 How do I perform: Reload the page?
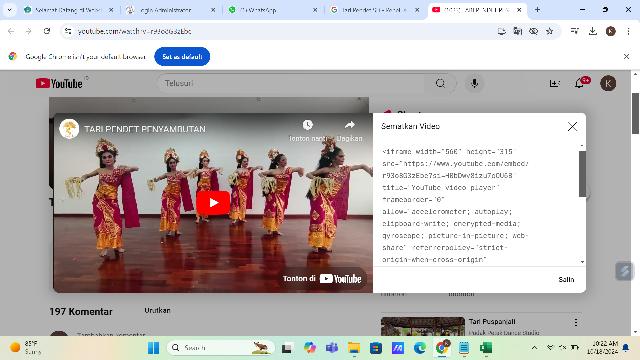click(x=47, y=31)
